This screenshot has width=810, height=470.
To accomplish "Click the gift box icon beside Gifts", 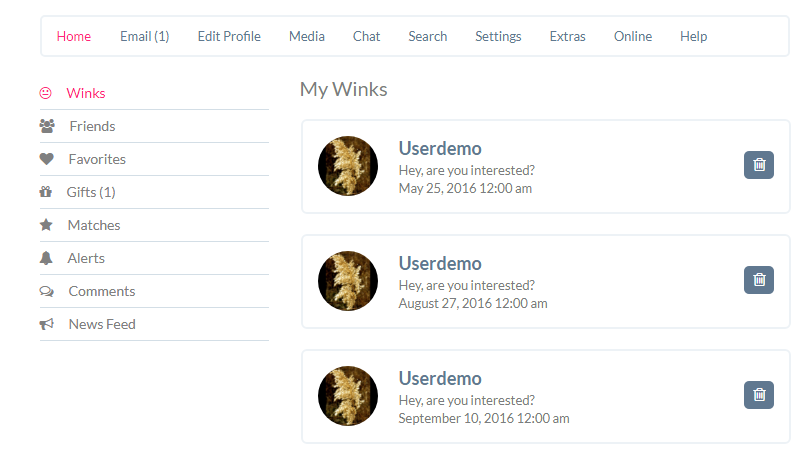I will coord(45,192).
